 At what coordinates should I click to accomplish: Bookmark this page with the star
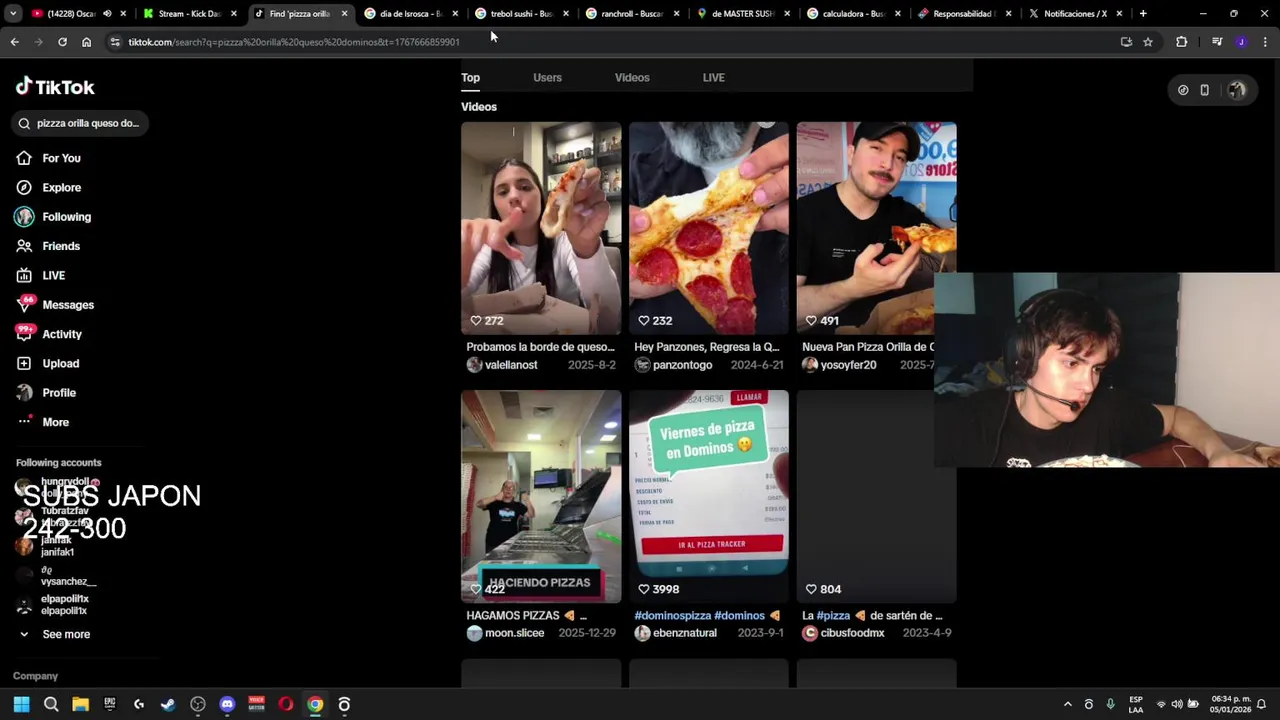pyautogui.click(x=1148, y=42)
